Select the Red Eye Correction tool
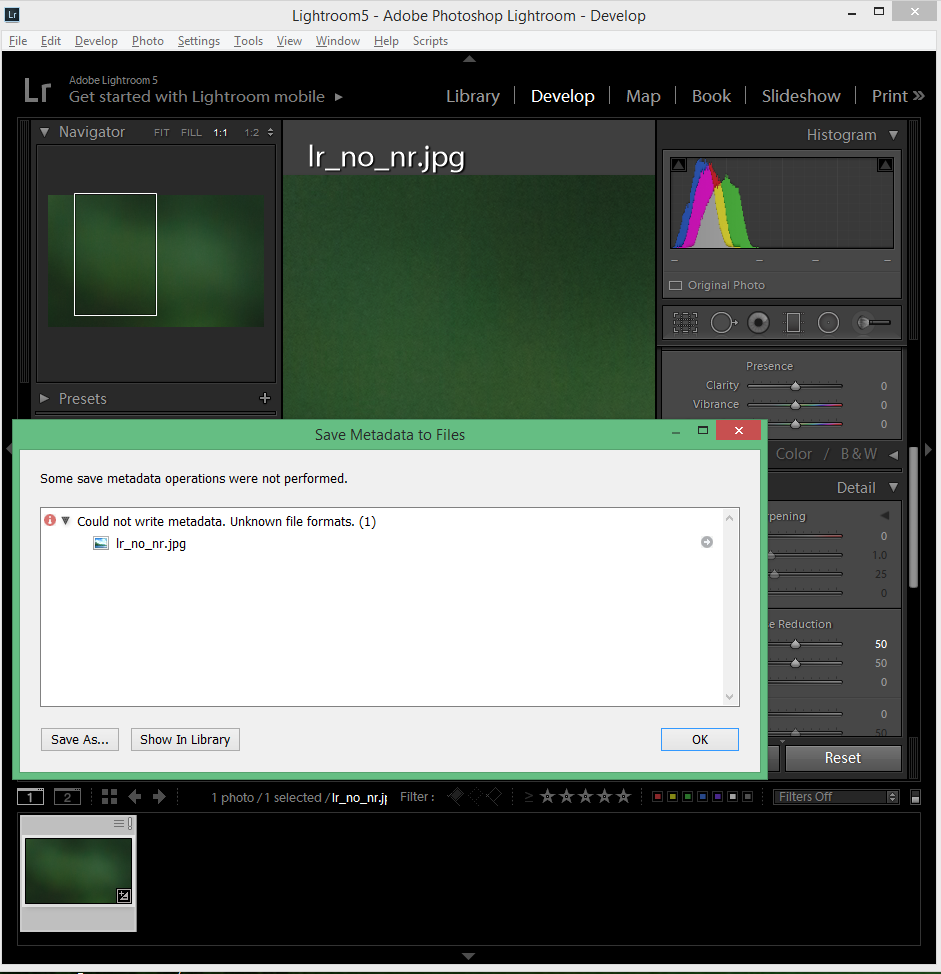The height and width of the screenshot is (974, 941). (x=758, y=322)
